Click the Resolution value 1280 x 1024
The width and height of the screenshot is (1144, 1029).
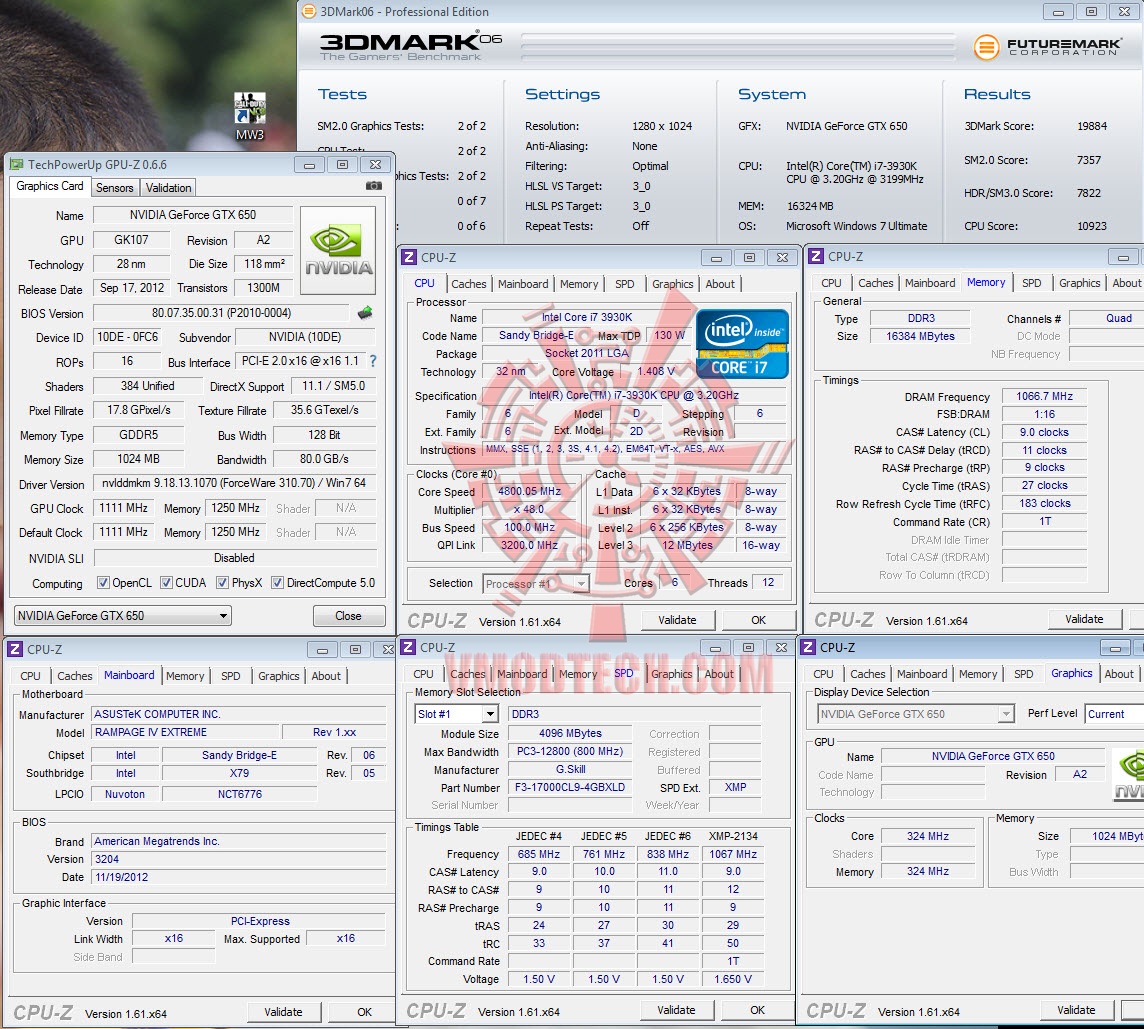tap(662, 126)
